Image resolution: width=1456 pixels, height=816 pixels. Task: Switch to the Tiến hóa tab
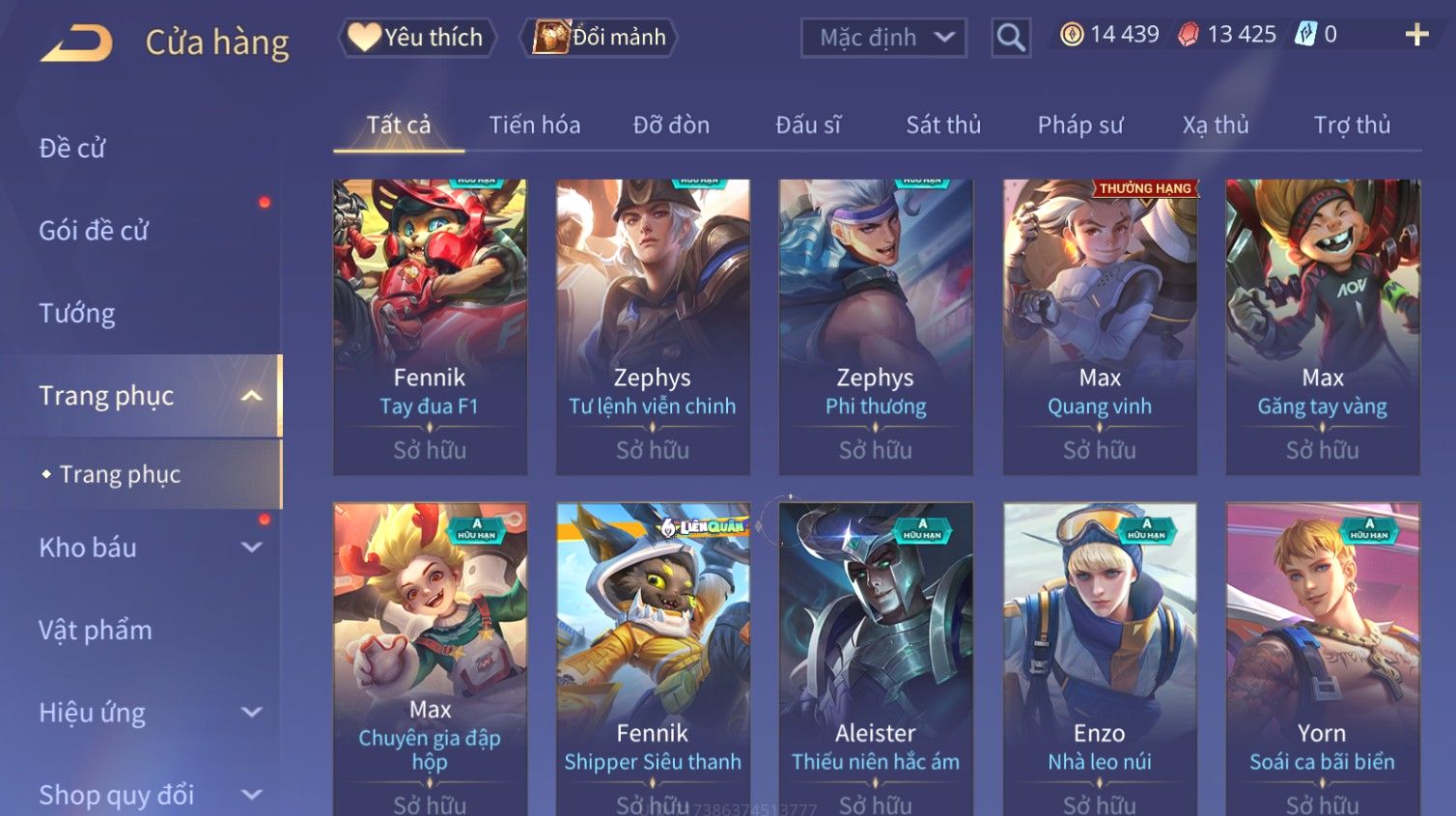coord(535,125)
